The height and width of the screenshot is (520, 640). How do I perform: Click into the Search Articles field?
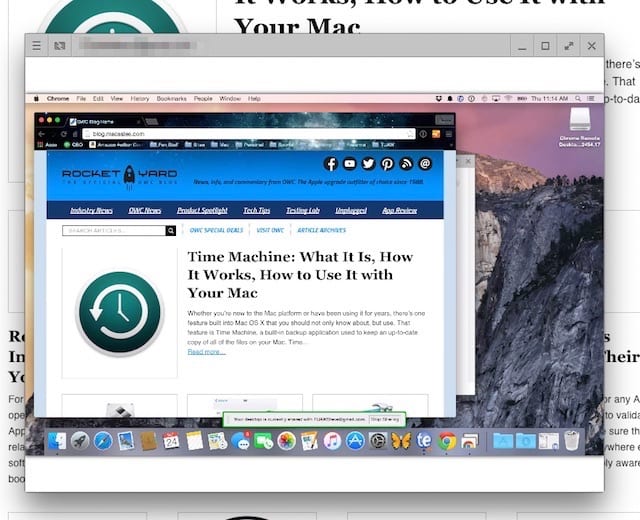point(112,230)
